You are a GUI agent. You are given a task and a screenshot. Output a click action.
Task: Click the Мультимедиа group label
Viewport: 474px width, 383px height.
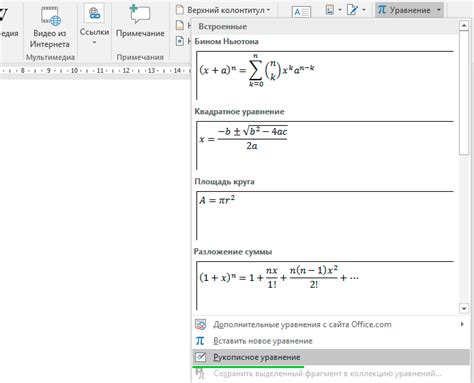pyautogui.click(x=50, y=57)
